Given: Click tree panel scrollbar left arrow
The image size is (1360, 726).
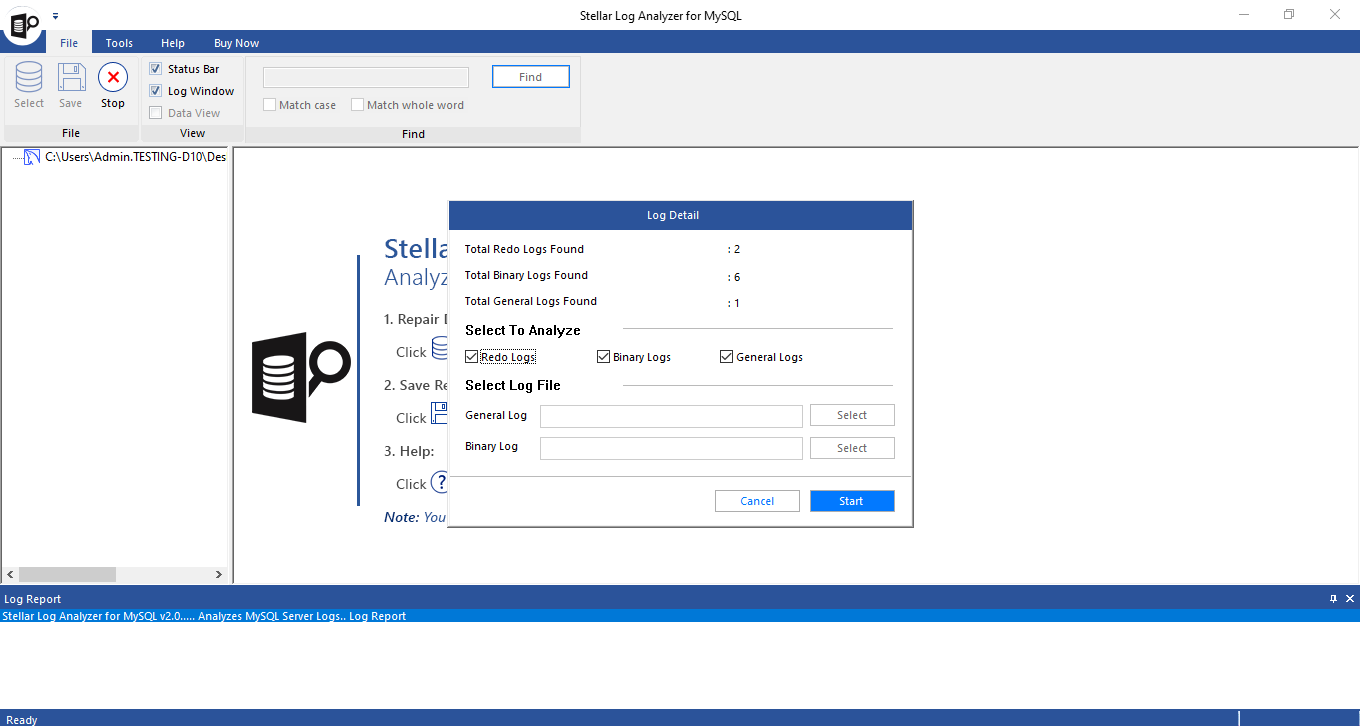Looking at the screenshot, I should 10,575.
